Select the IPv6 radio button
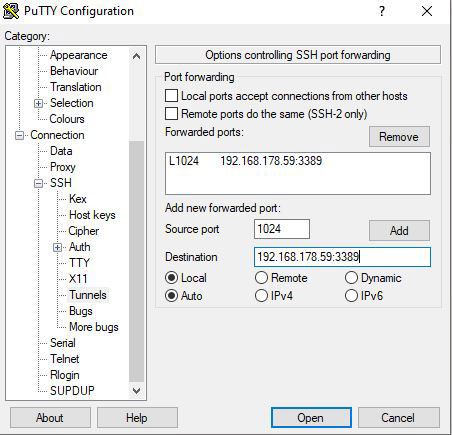 coord(351,296)
